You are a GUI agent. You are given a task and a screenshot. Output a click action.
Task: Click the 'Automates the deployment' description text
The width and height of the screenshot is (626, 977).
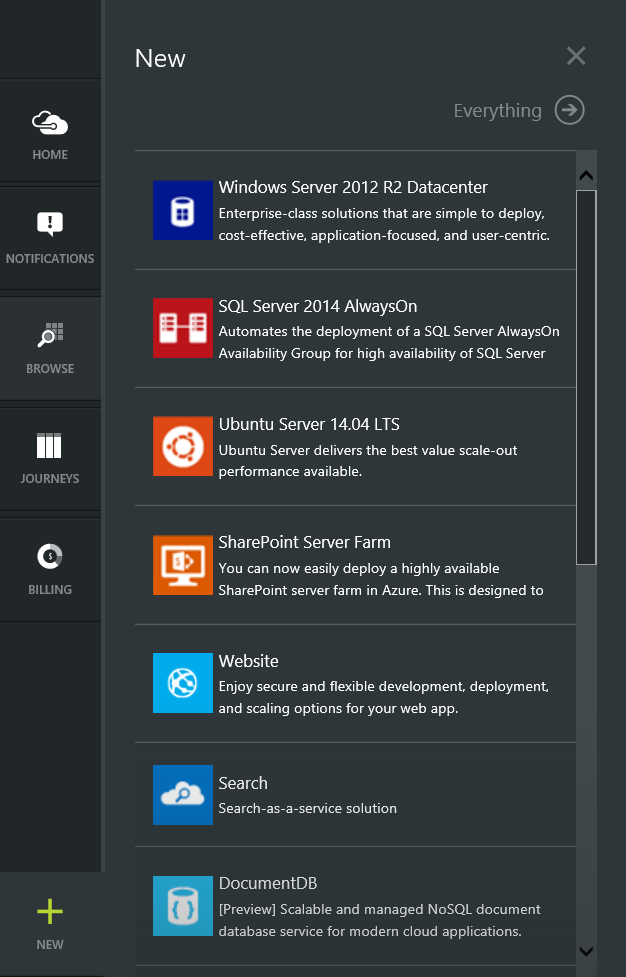pyautogui.click(x=389, y=343)
